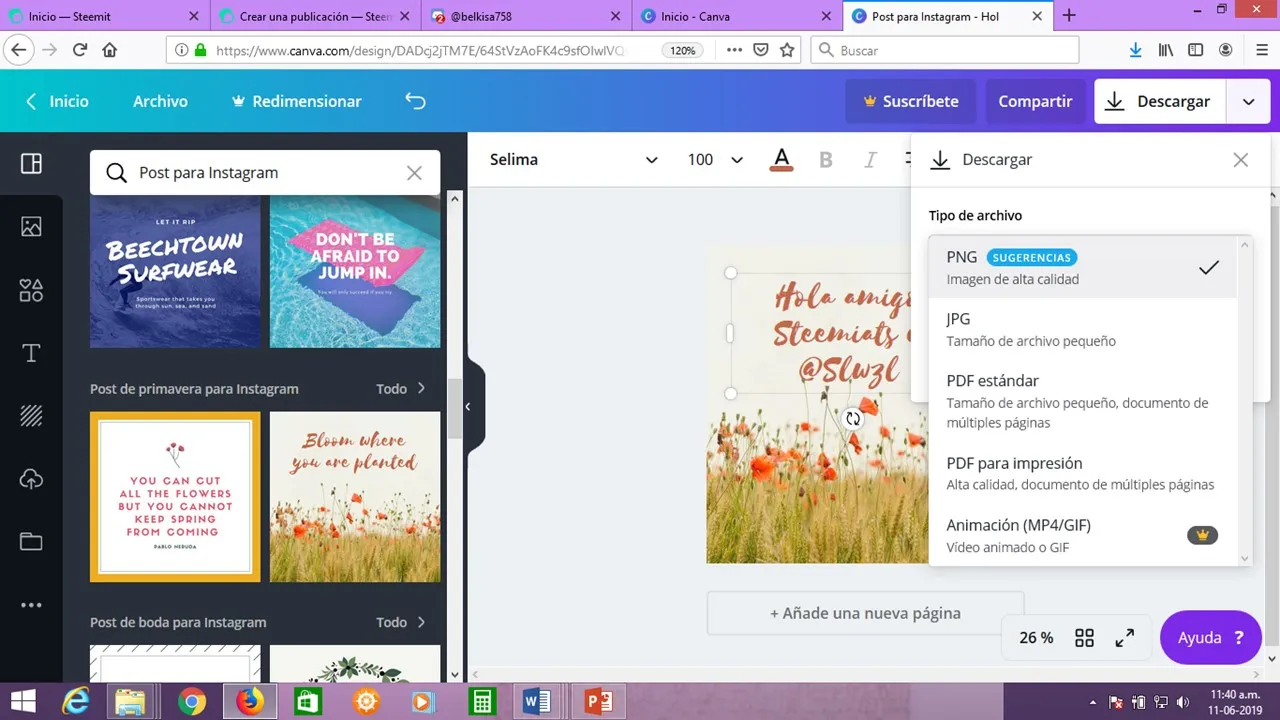Open grid view of pages
The height and width of the screenshot is (720, 1280).
pos(1084,638)
